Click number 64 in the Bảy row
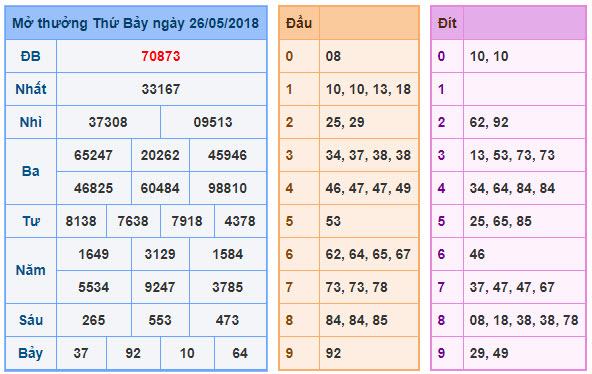Screen dimensions: 592x374 tap(240, 353)
